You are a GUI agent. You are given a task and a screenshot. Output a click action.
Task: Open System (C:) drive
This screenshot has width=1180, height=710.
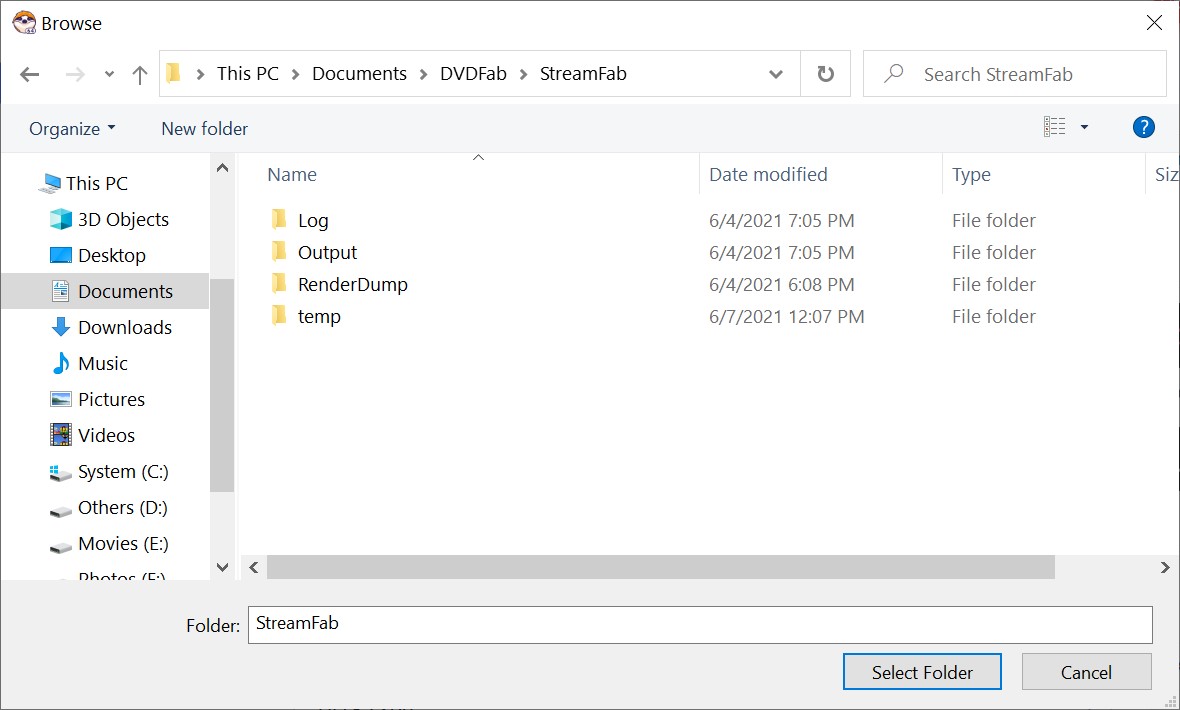(123, 472)
